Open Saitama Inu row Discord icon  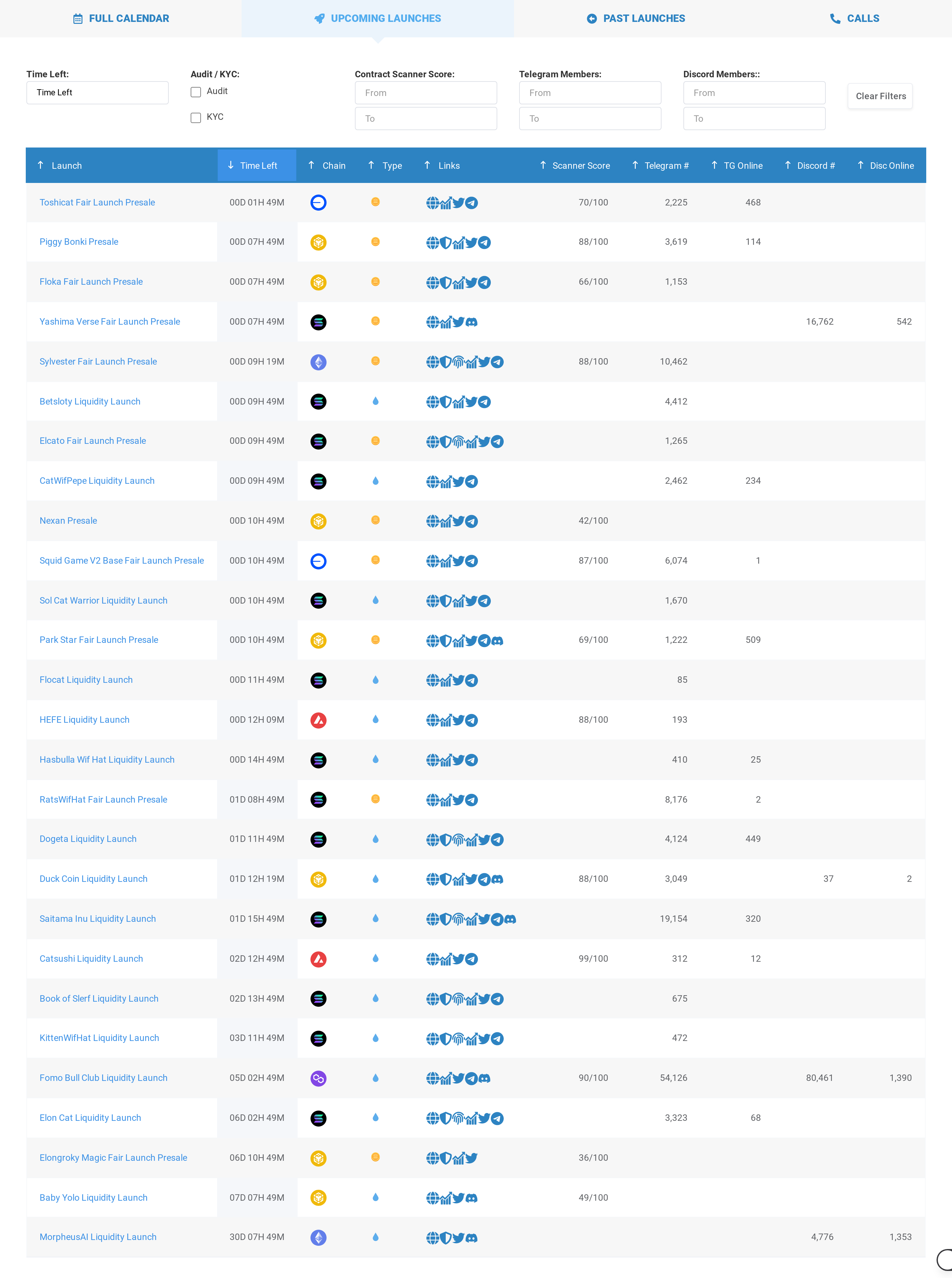[510, 919]
